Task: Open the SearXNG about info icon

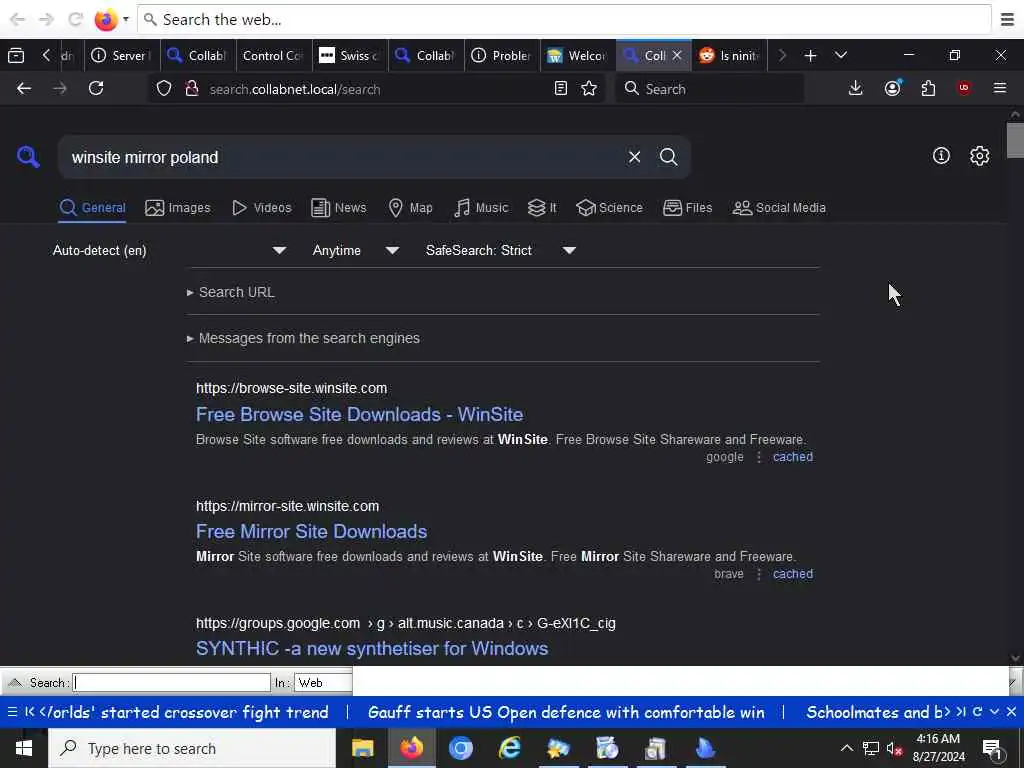Action: [941, 155]
